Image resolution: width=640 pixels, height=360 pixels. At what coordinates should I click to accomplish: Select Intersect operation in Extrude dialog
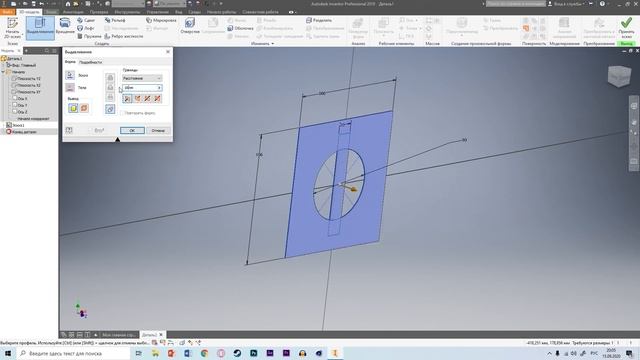(x=110, y=97)
